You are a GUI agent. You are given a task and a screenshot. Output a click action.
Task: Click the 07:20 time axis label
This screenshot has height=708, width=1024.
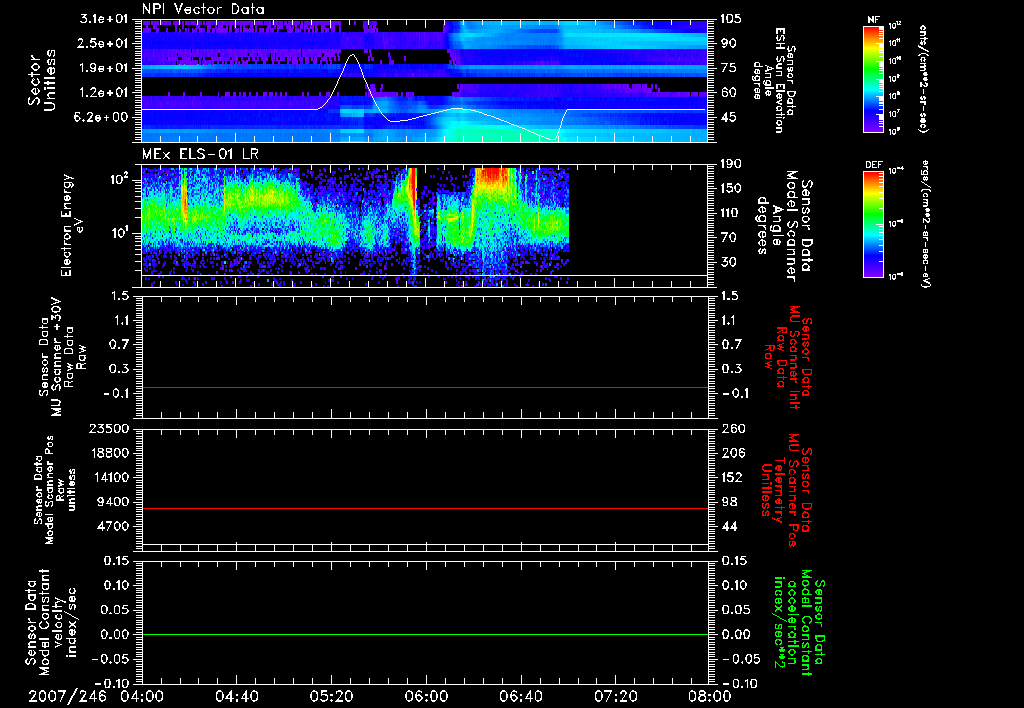[616, 696]
